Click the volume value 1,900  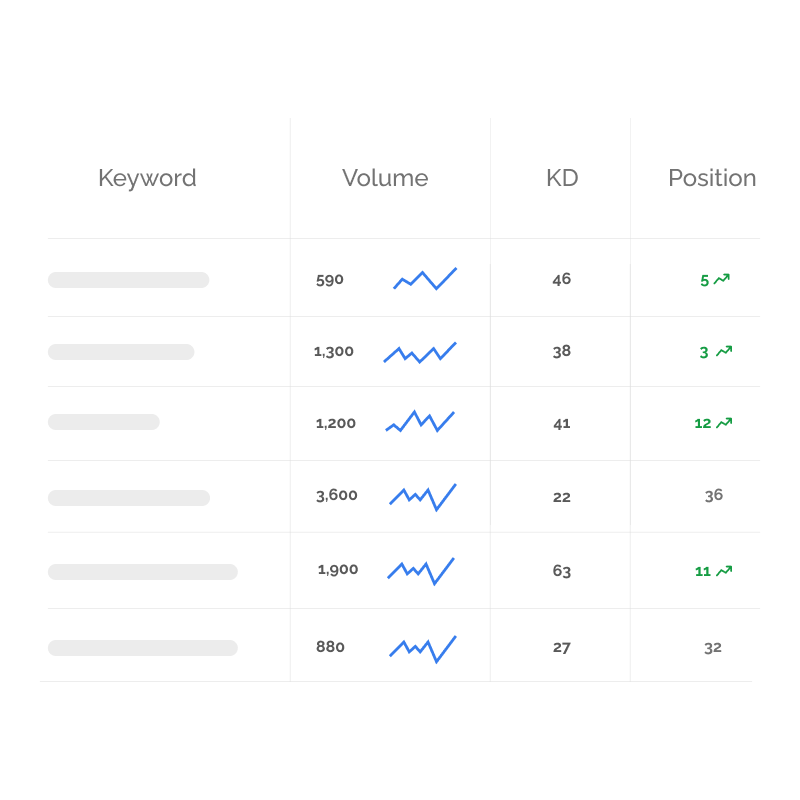338,570
